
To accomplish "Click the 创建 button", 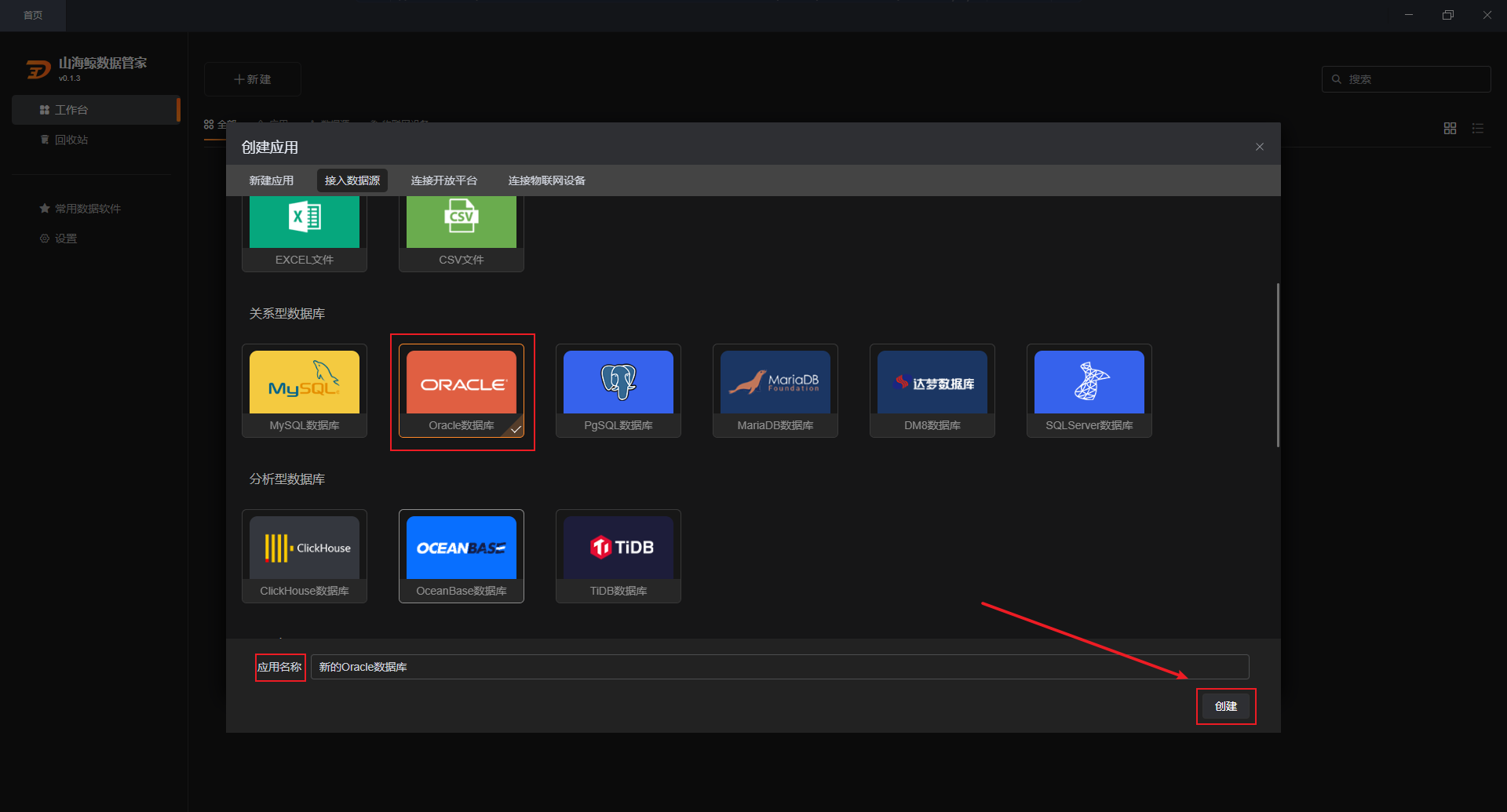I will 1226,706.
